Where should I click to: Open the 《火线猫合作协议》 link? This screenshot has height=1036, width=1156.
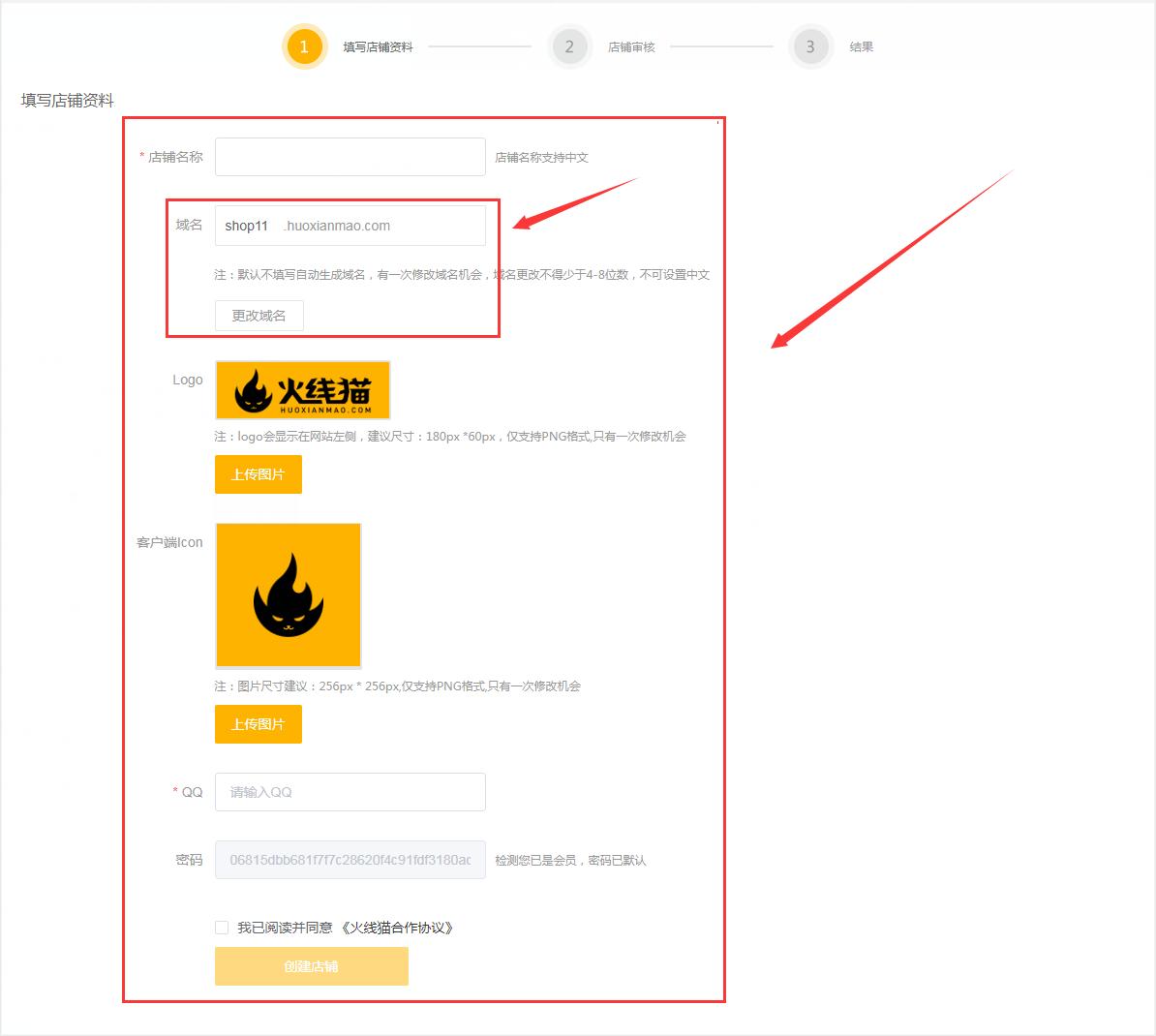[x=396, y=928]
